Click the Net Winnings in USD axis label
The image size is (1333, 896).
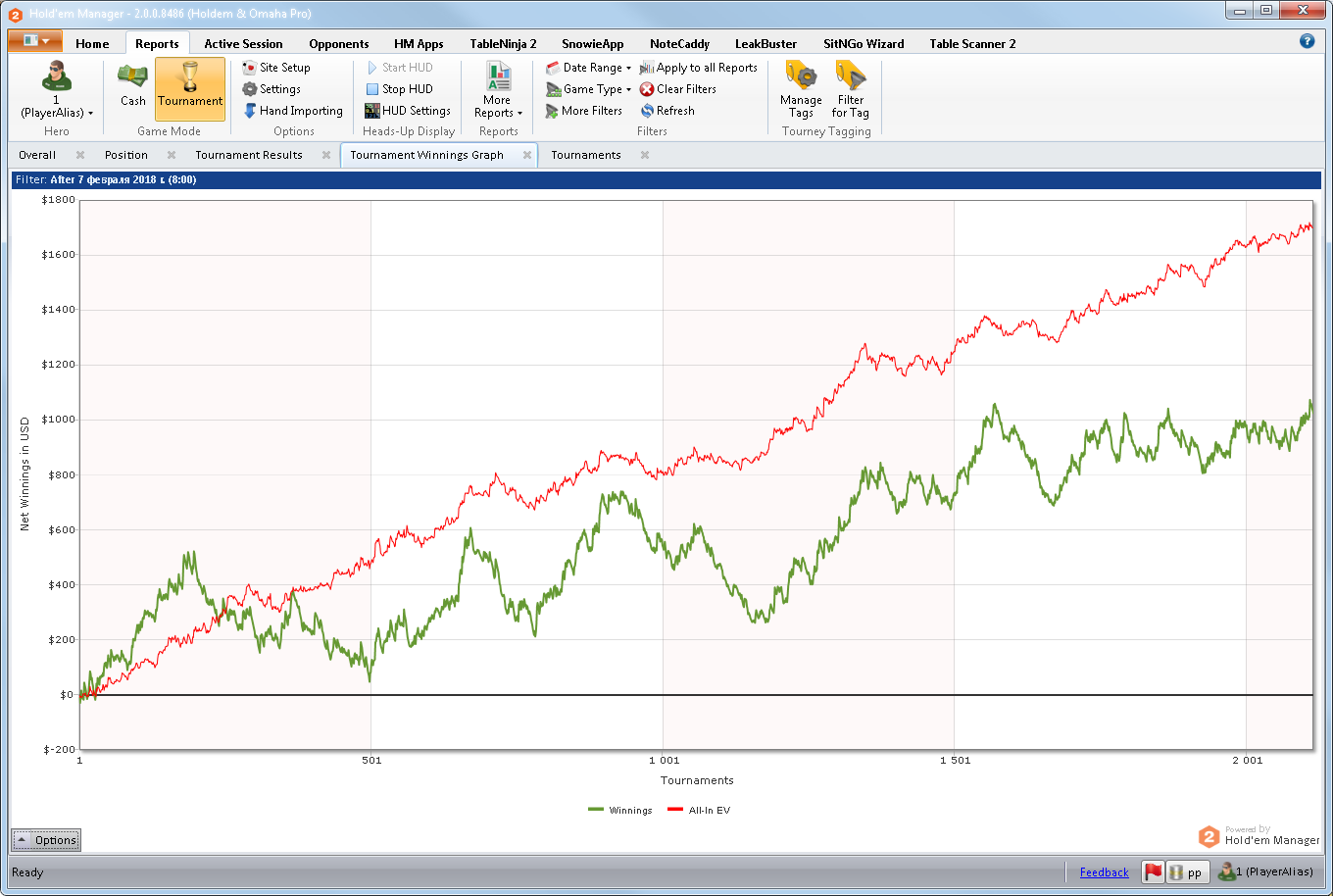point(25,473)
